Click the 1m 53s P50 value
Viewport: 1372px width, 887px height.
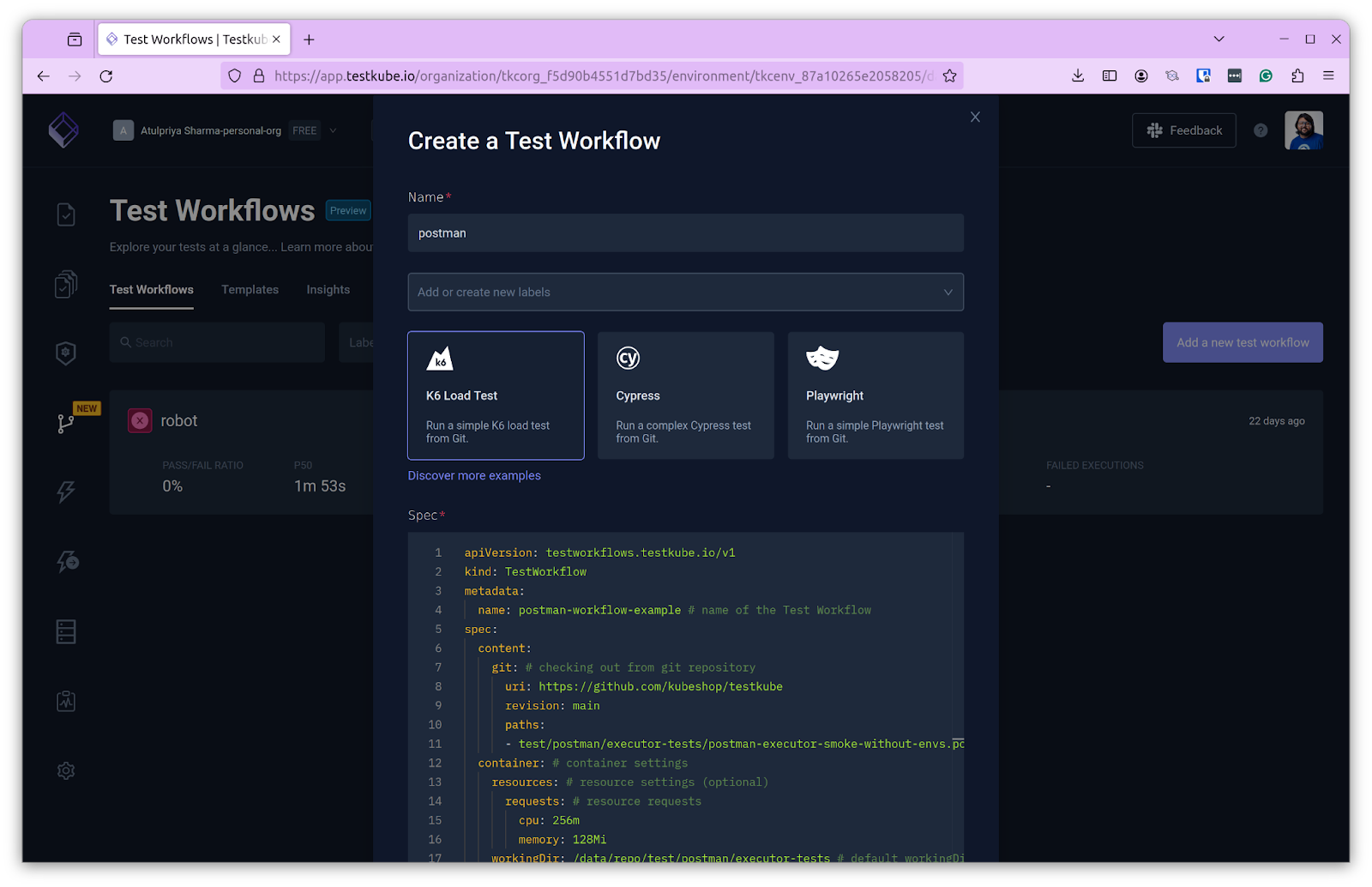pyautogui.click(x=320, y=486)
